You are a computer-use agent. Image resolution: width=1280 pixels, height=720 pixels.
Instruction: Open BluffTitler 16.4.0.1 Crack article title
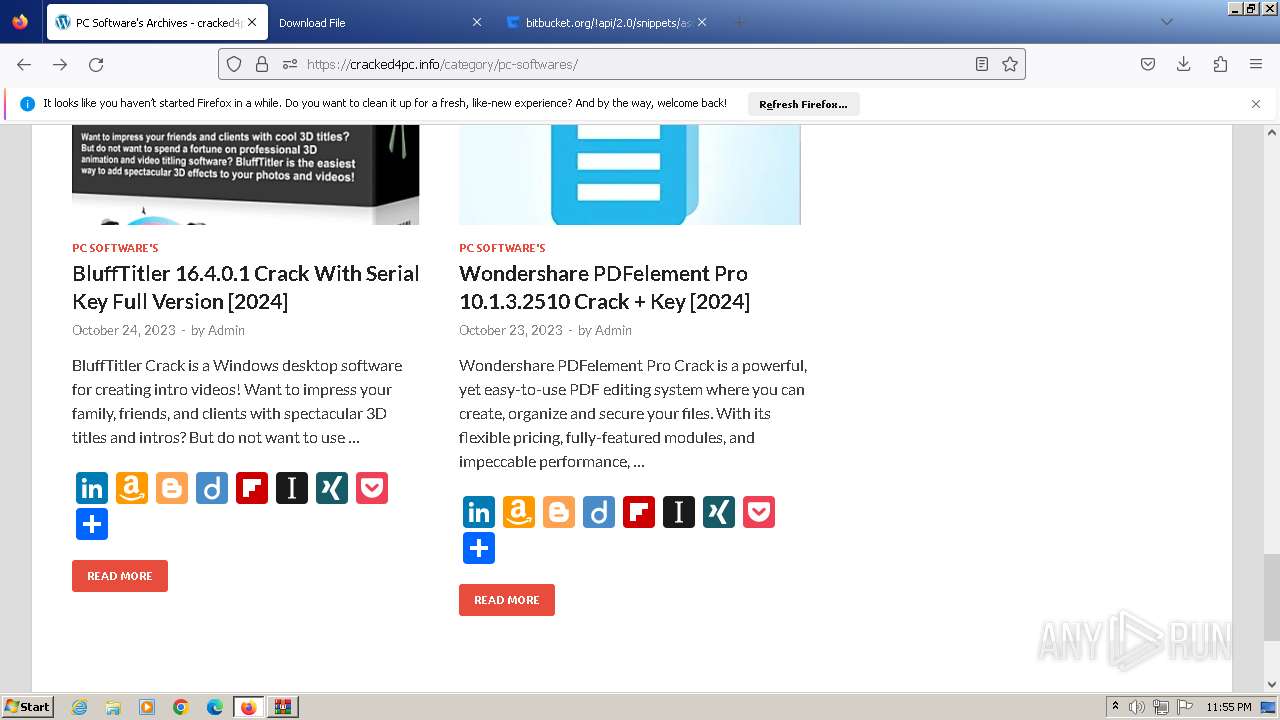click(x=246, y=287)
